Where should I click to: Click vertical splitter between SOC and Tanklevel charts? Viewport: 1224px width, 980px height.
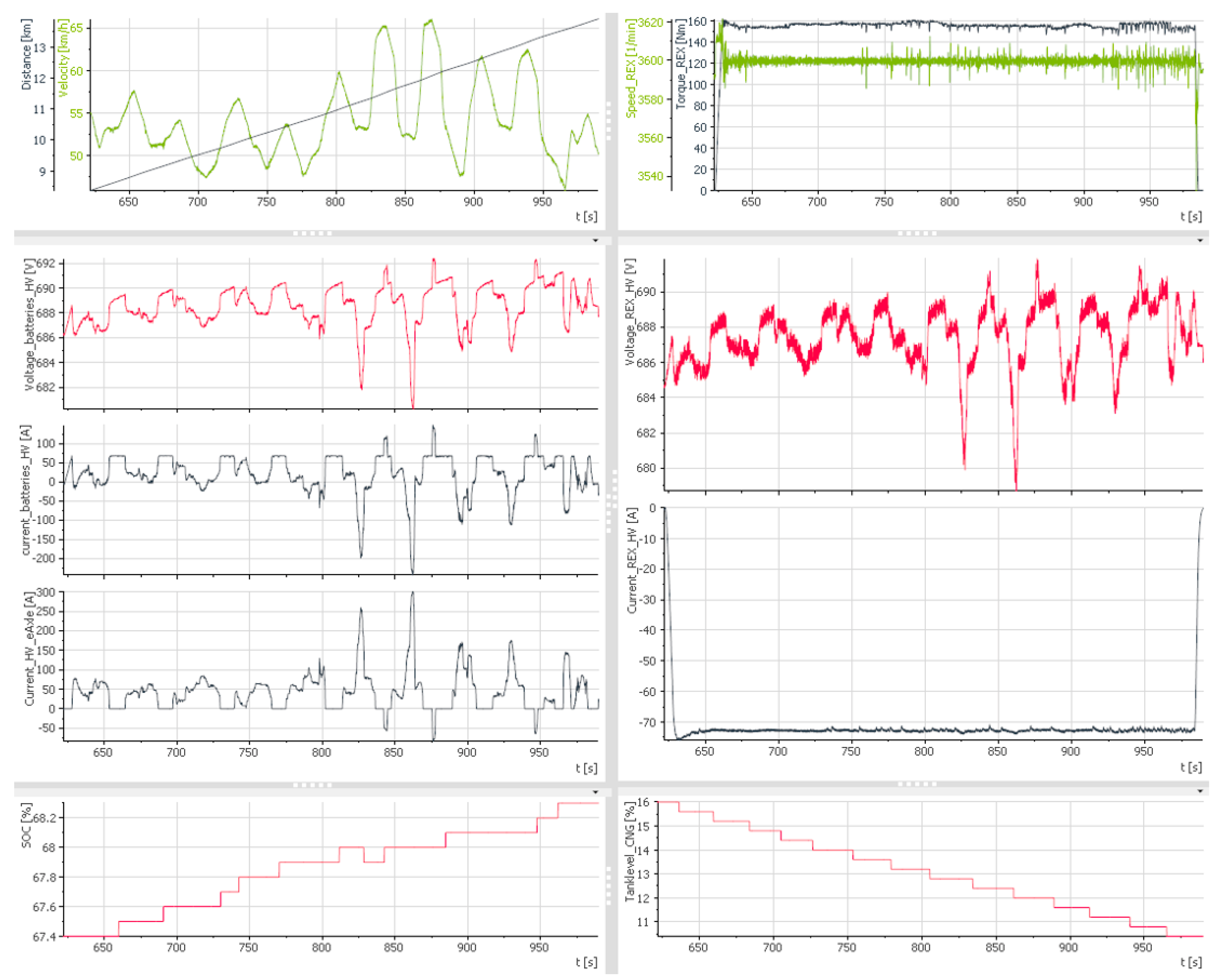coord(609,885)
